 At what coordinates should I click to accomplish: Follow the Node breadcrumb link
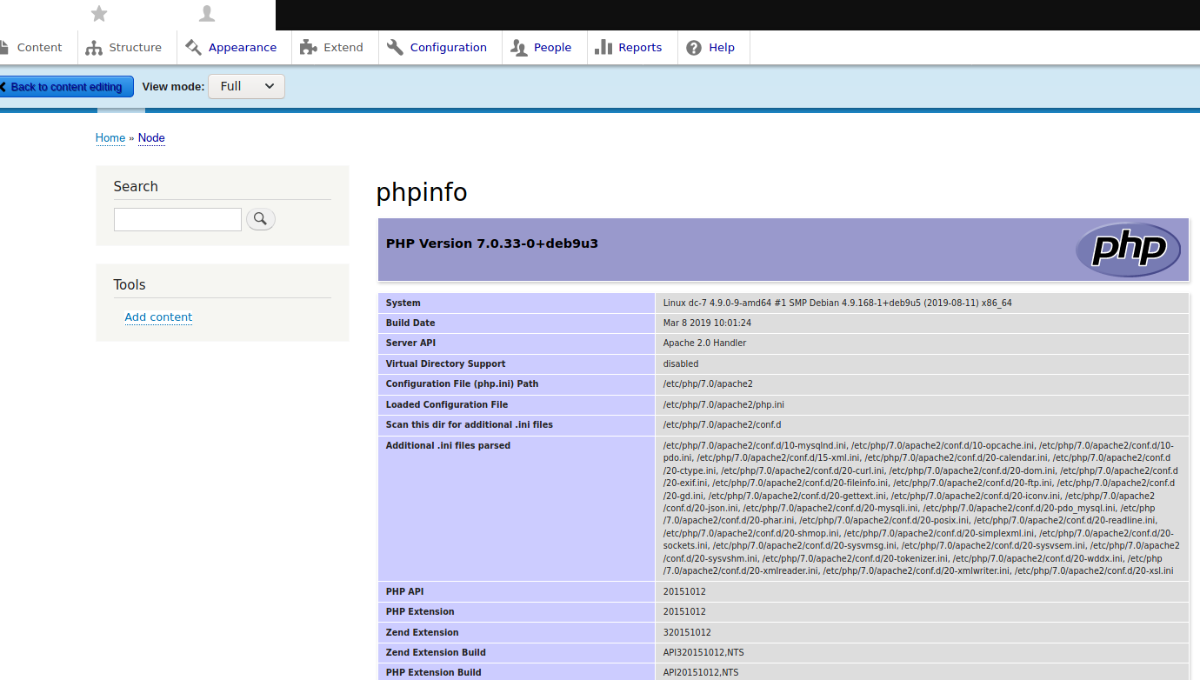point(151,138)
